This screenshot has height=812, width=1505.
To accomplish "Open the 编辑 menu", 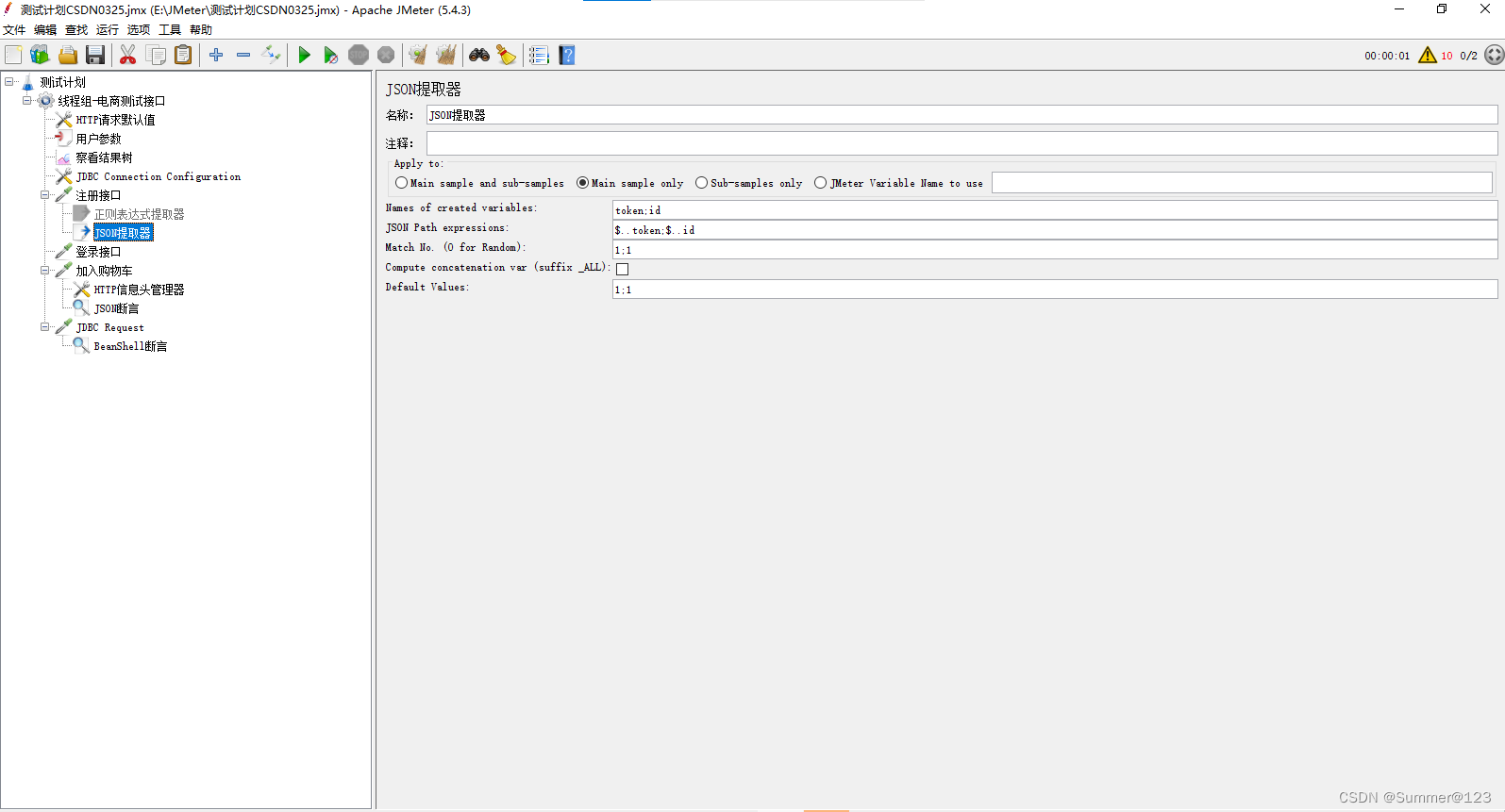I will (45, 30).
